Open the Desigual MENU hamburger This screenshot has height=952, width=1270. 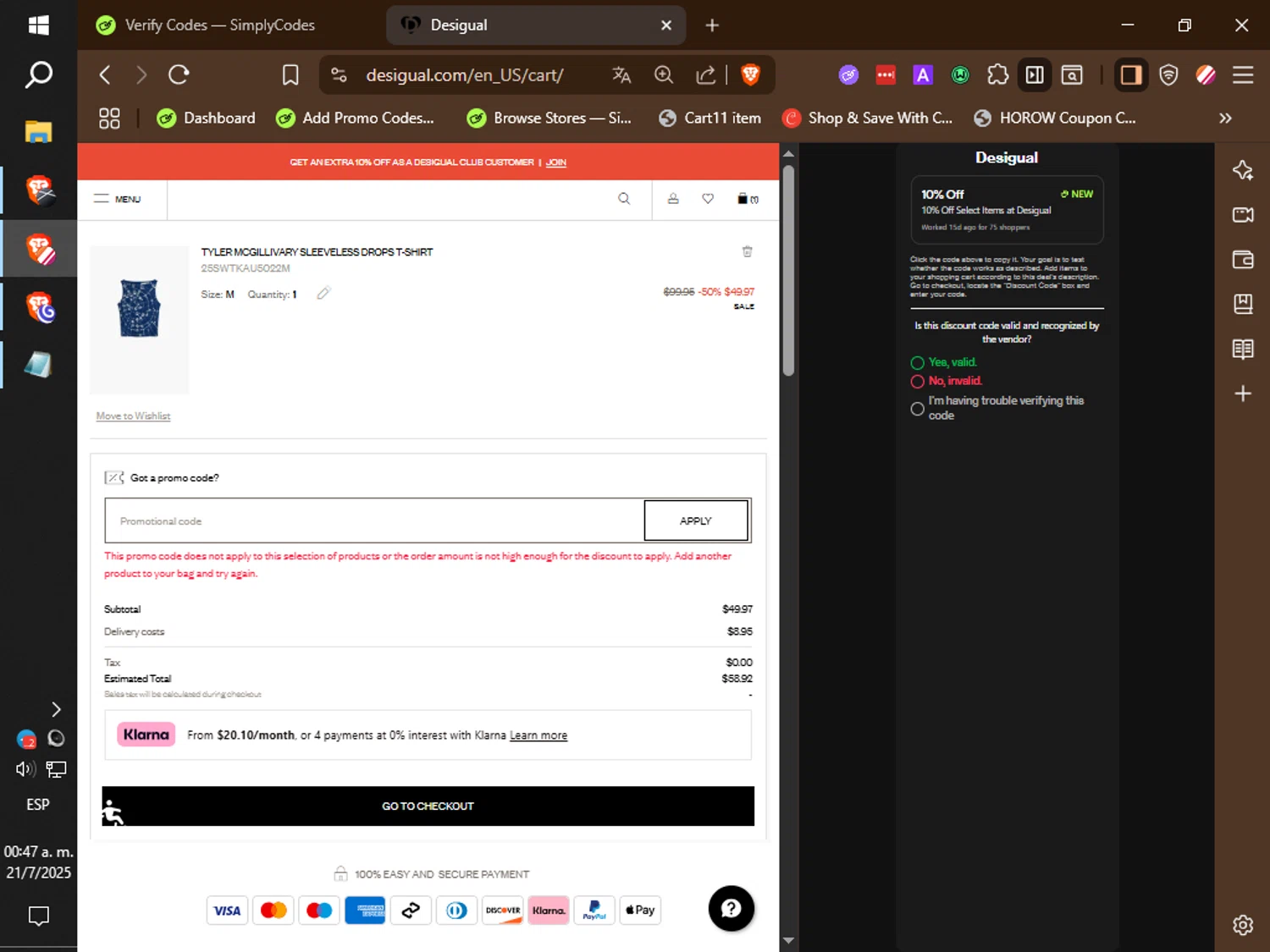pos(118,199)
